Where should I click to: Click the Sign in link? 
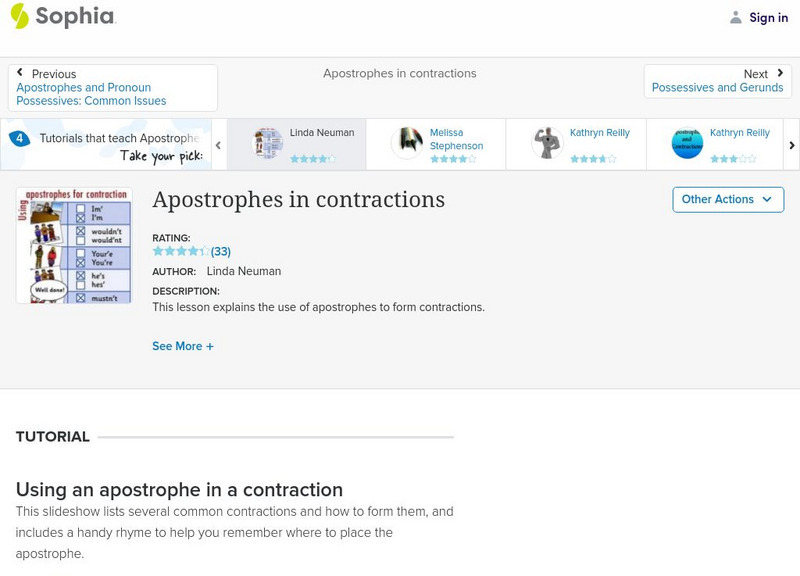pyautogui.click(x=768, y=18)
